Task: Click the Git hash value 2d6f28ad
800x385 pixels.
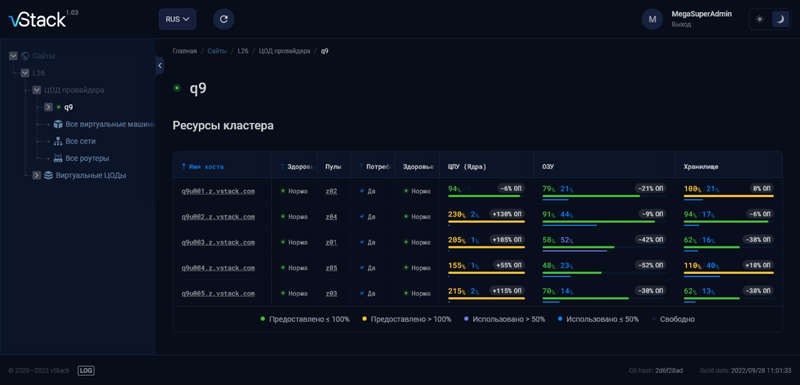Action: [x=669, y=370]
